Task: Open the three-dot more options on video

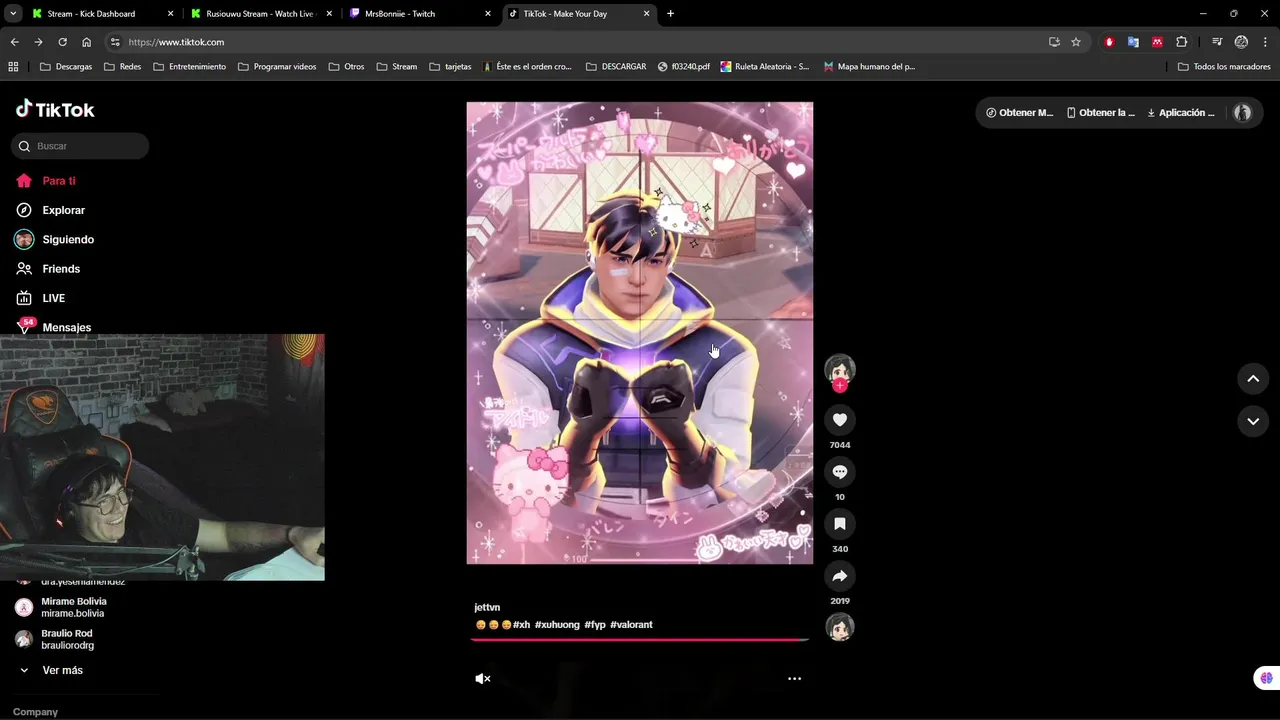Action: pos(794,678)
